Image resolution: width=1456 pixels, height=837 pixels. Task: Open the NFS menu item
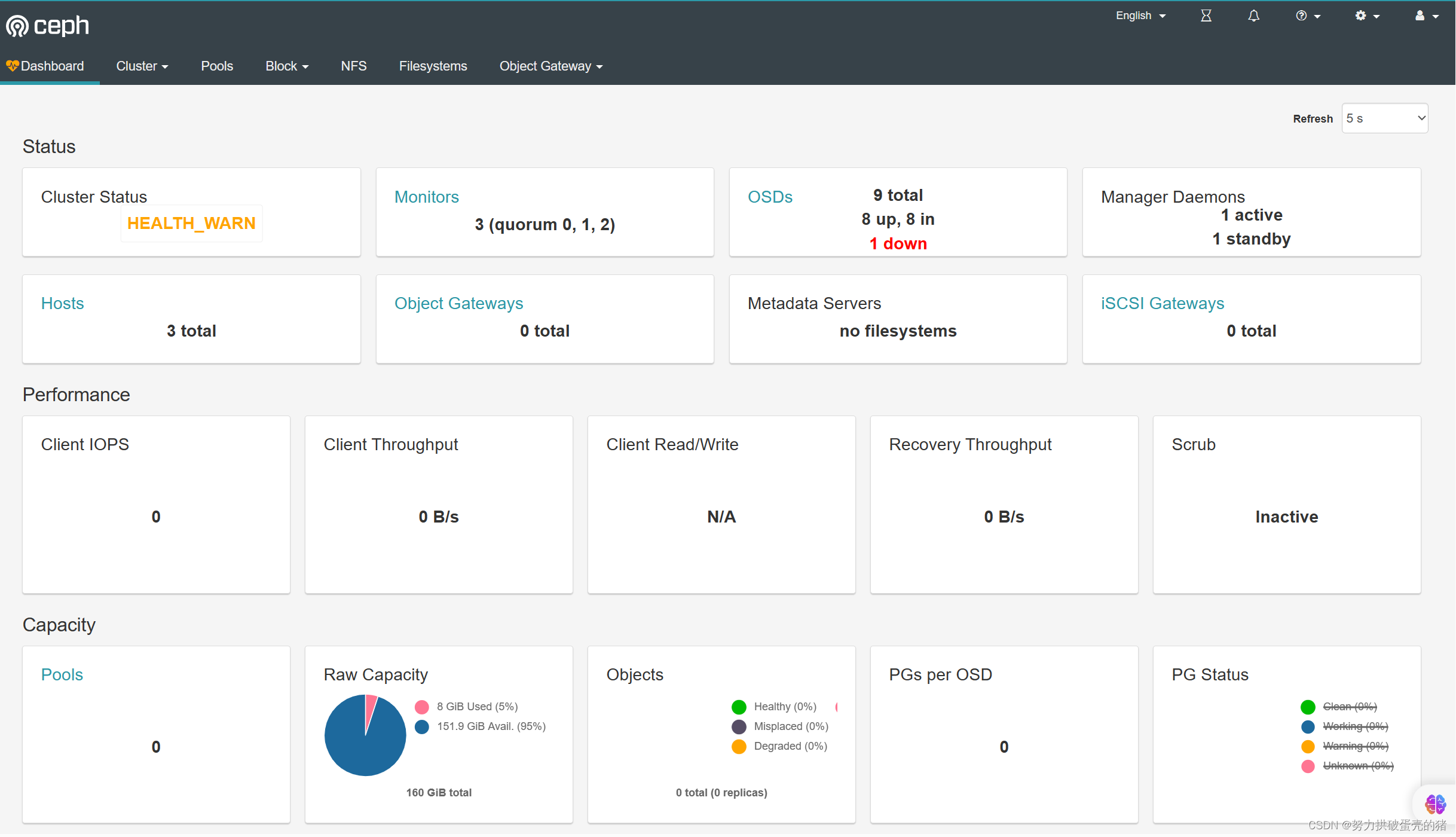(353, 66)
